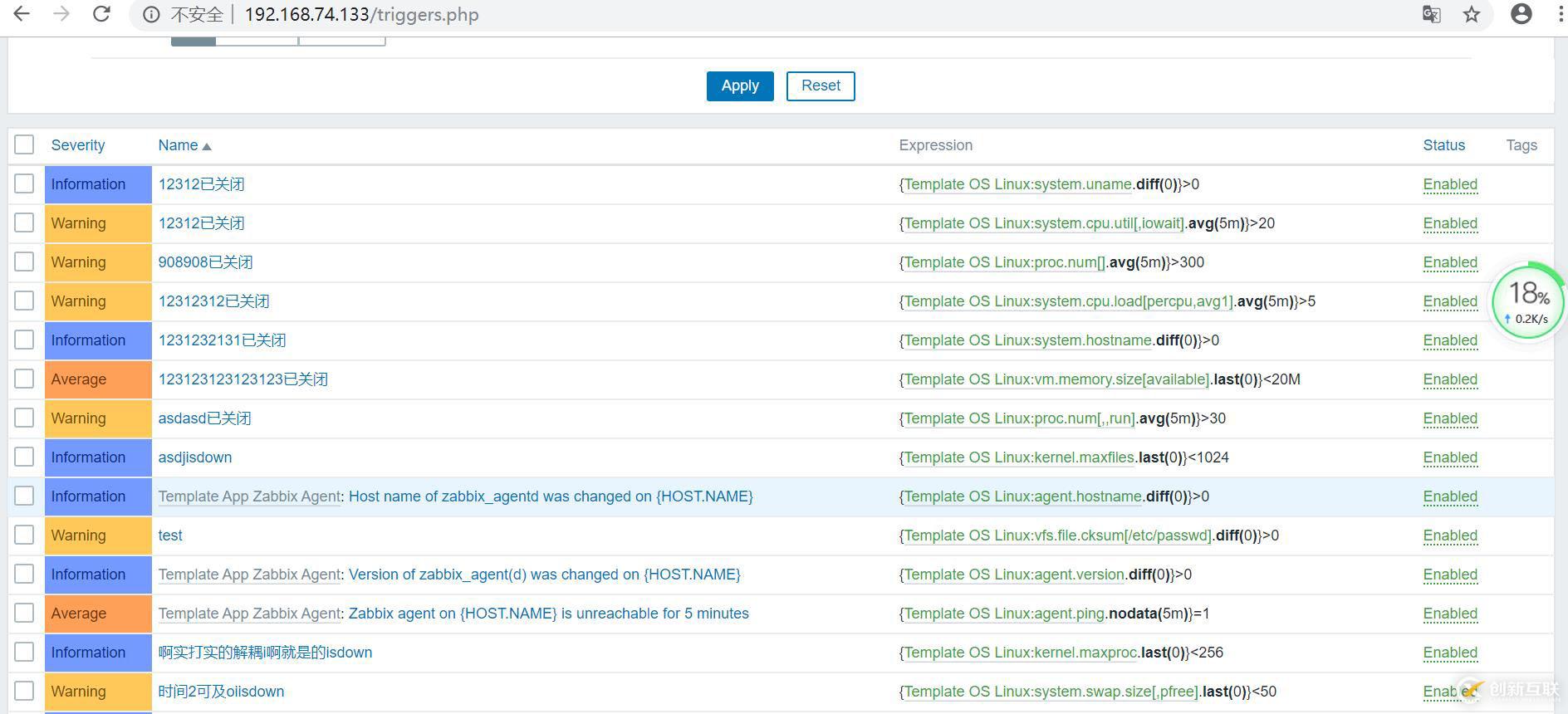Open the test trigger
The width and height of the screenshot is (1568, 714).
point(170,535)
